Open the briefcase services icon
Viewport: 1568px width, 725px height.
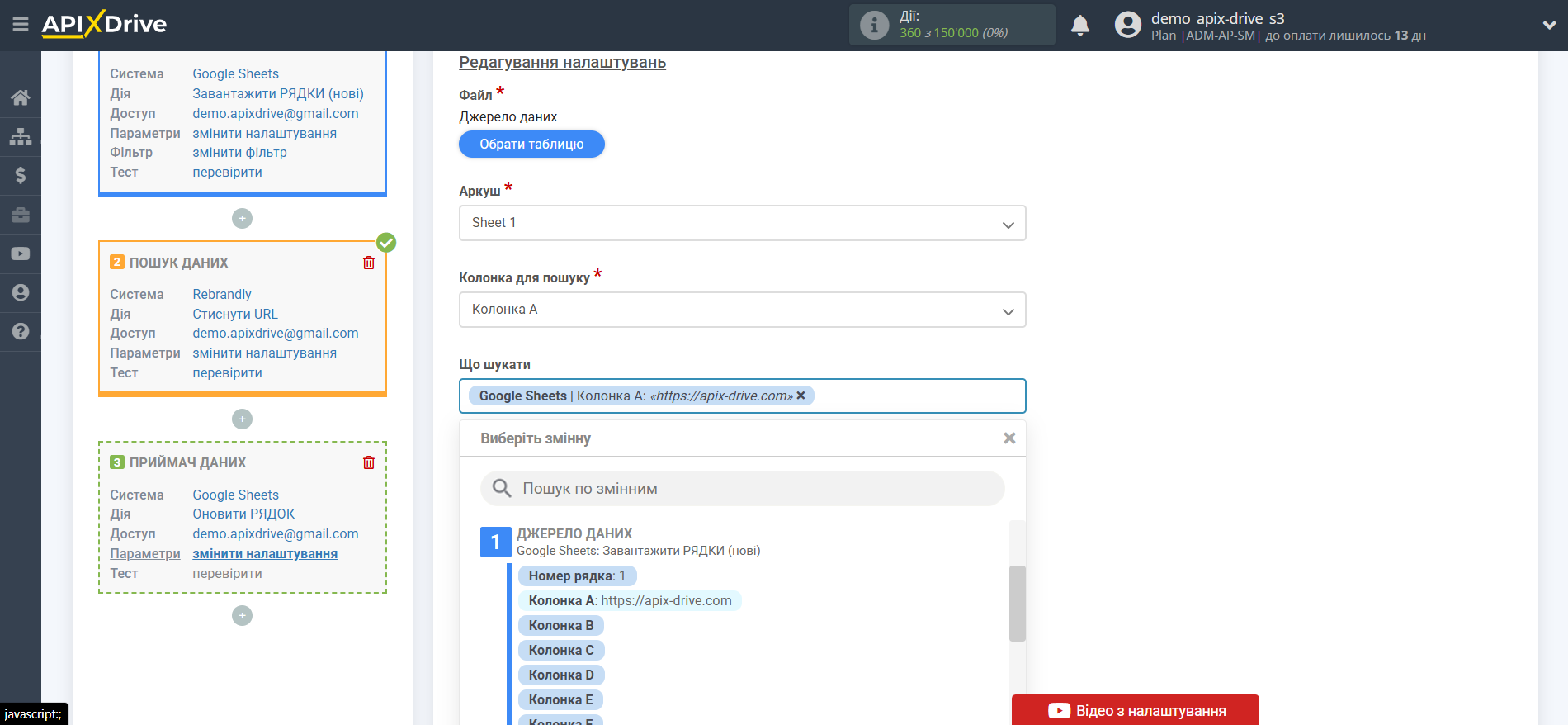pos(21,215)
